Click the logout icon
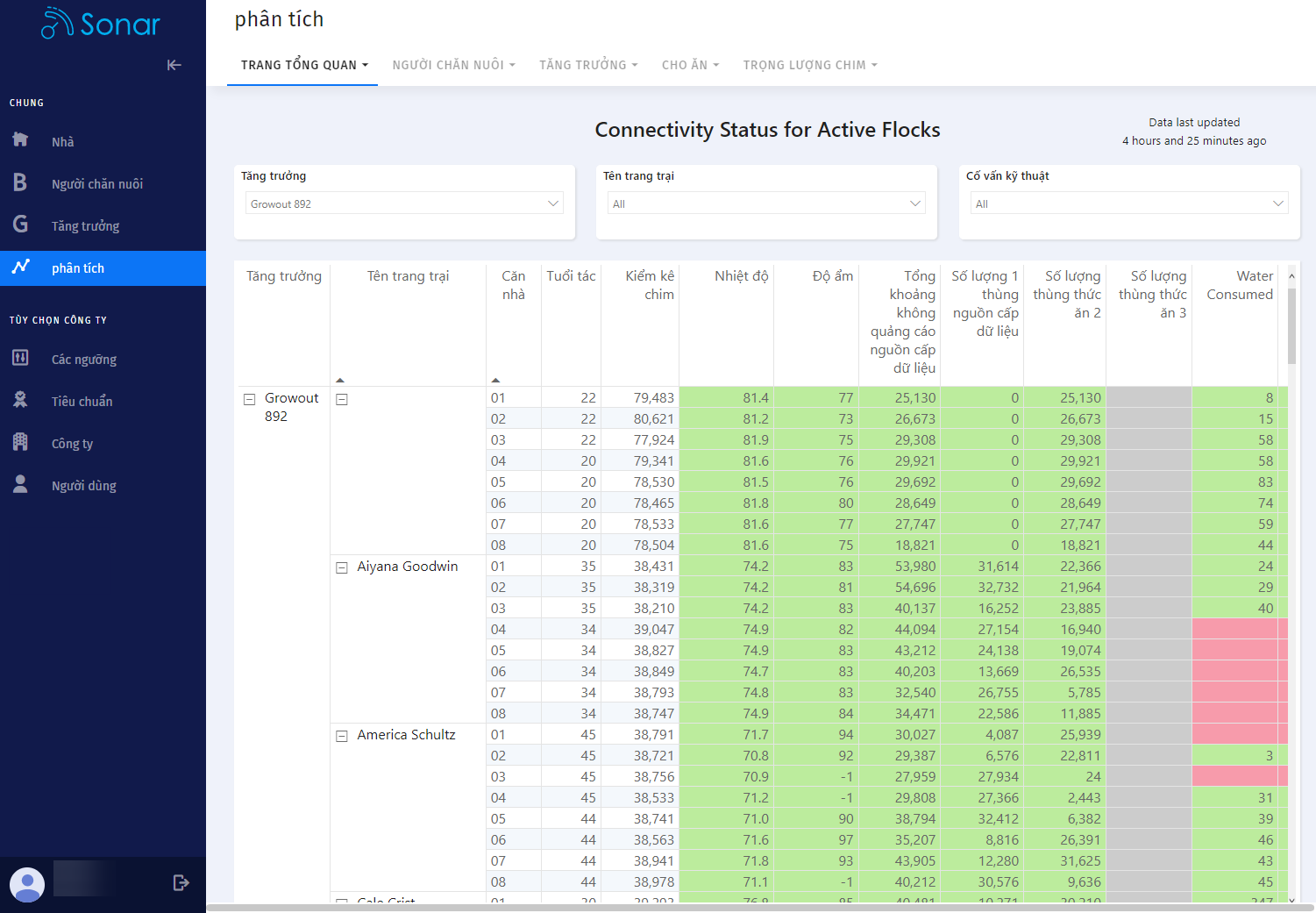Viewport: 1316px width, 913px height. tap(181, 883)
